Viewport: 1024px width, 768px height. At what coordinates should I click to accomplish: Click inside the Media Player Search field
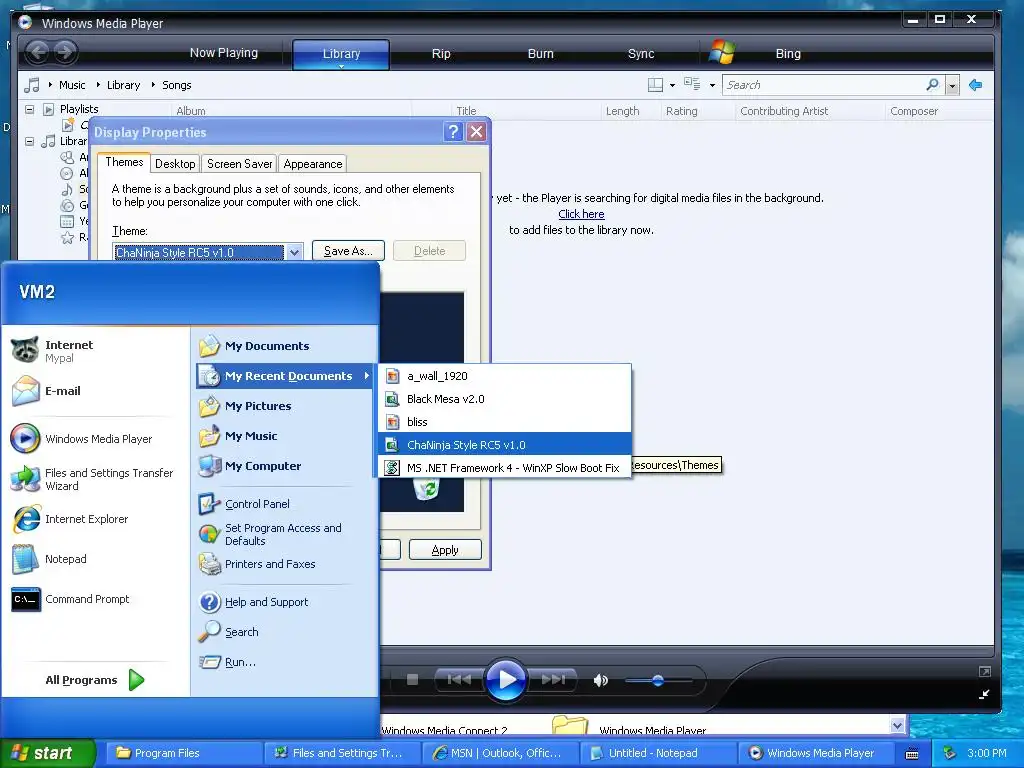click(823, 85)
